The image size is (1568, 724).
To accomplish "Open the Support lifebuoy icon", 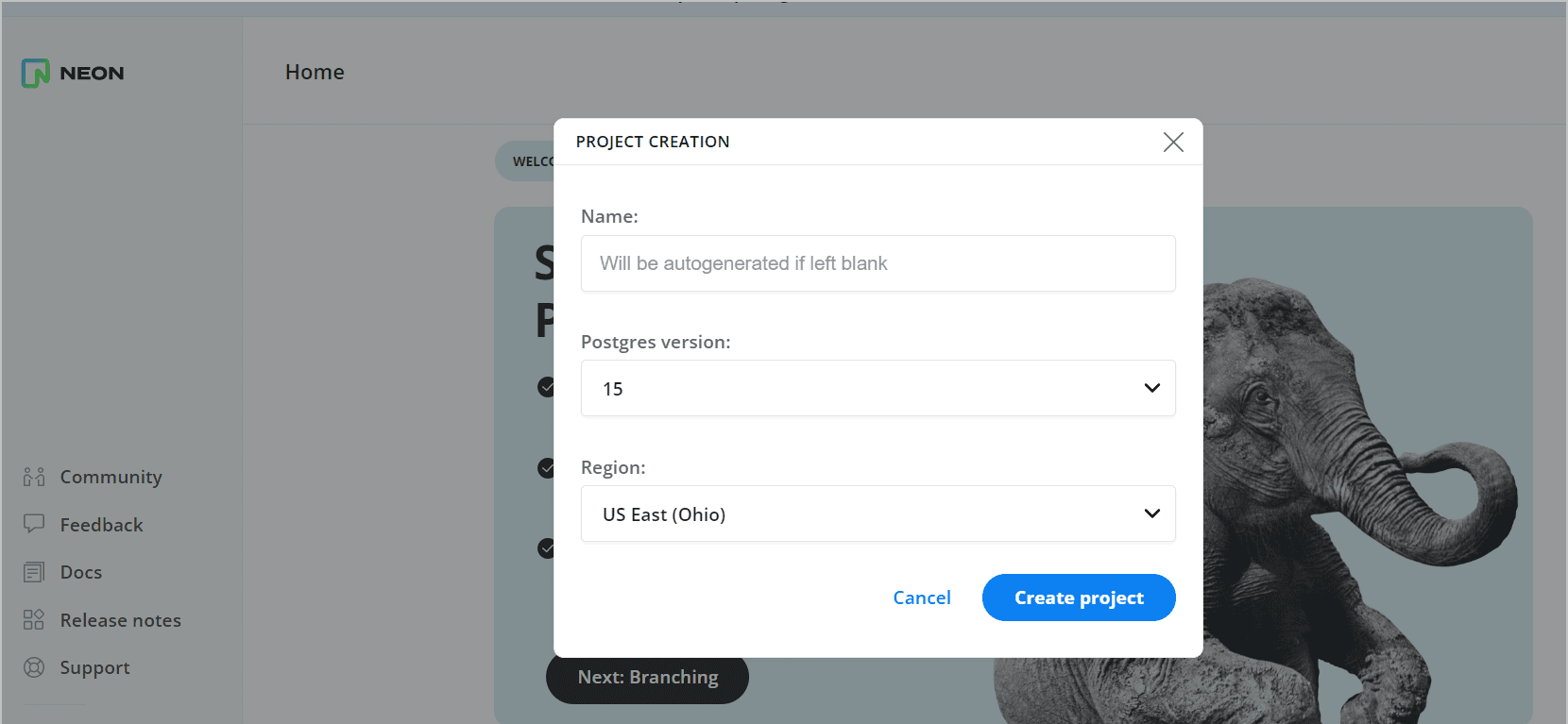I will 34,667.
